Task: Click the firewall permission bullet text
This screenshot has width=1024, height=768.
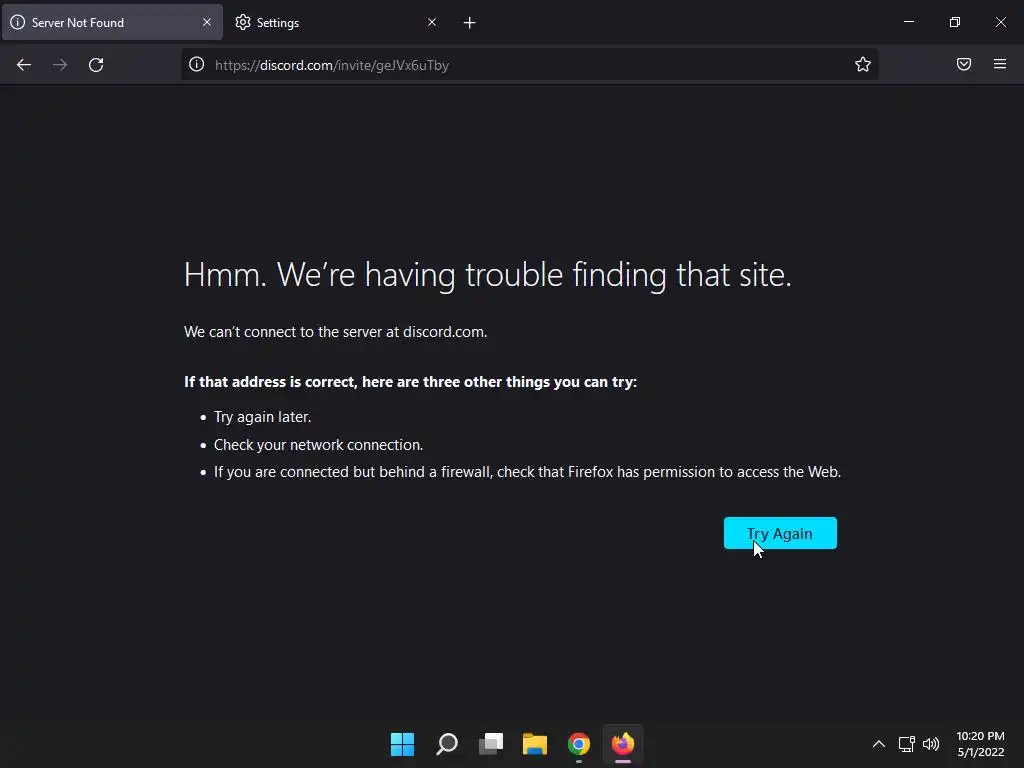Action: [x=528, y=472]
